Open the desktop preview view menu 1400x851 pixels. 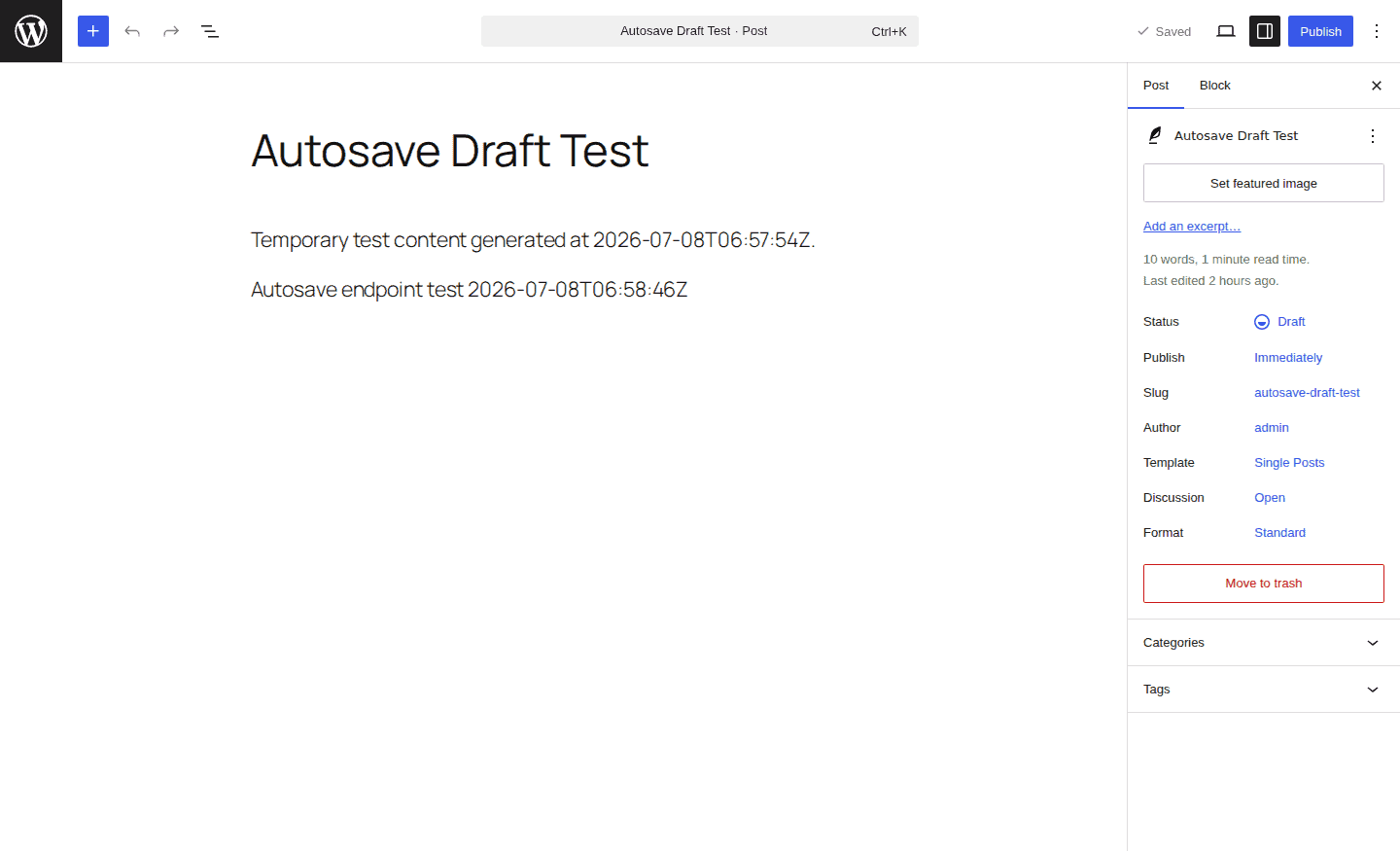coord(1226,31)
